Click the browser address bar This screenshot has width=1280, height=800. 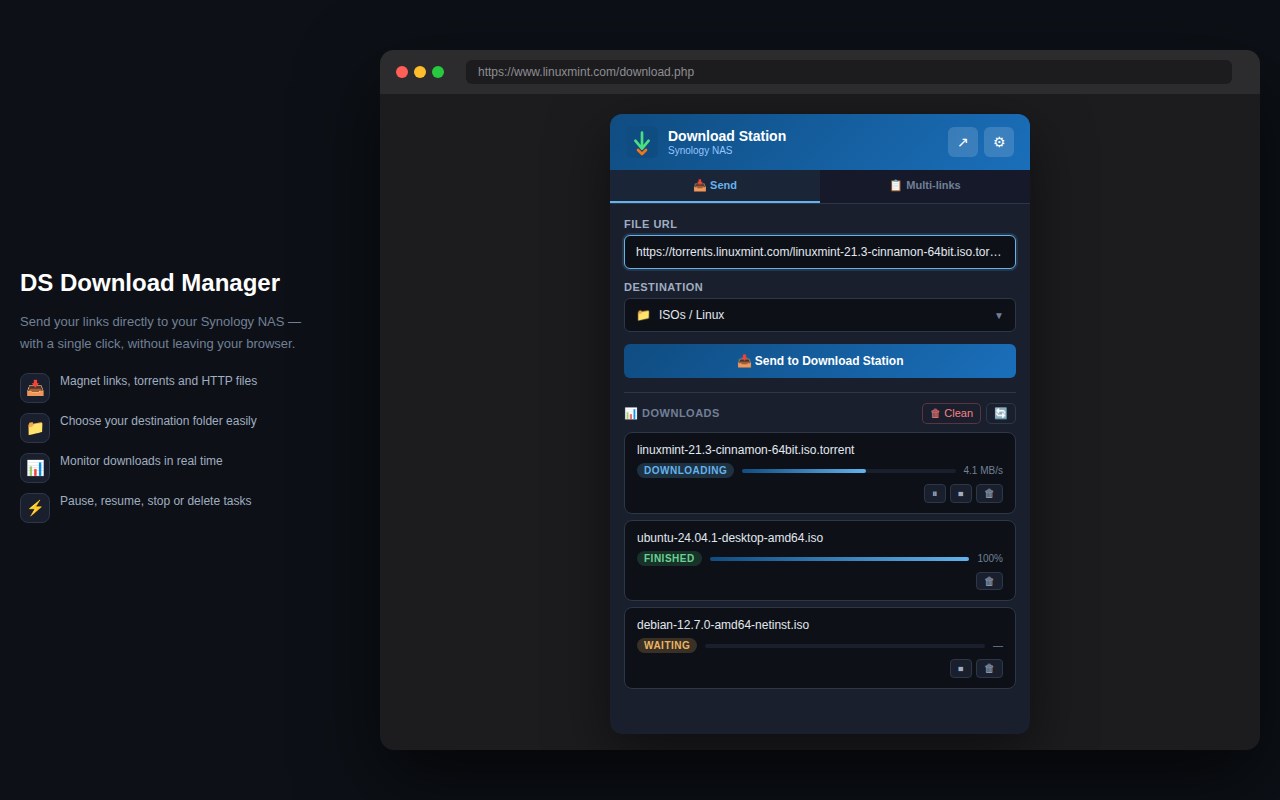pos(849,72)
